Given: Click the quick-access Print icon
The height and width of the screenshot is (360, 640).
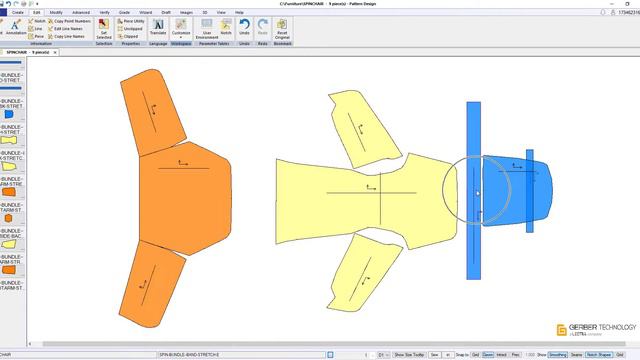Looking at the screenshot, I should pos(24,4).
